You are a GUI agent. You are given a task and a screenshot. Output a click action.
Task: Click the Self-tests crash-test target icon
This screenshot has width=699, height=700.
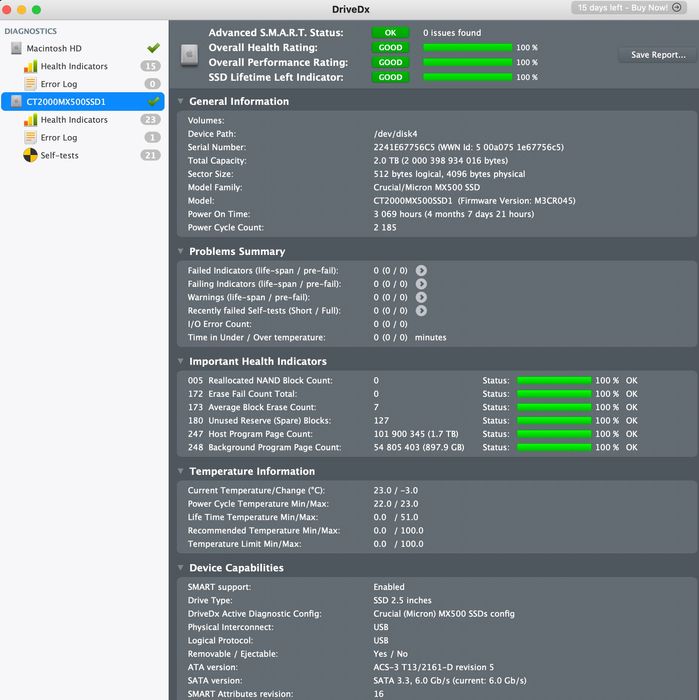point(30,155)
